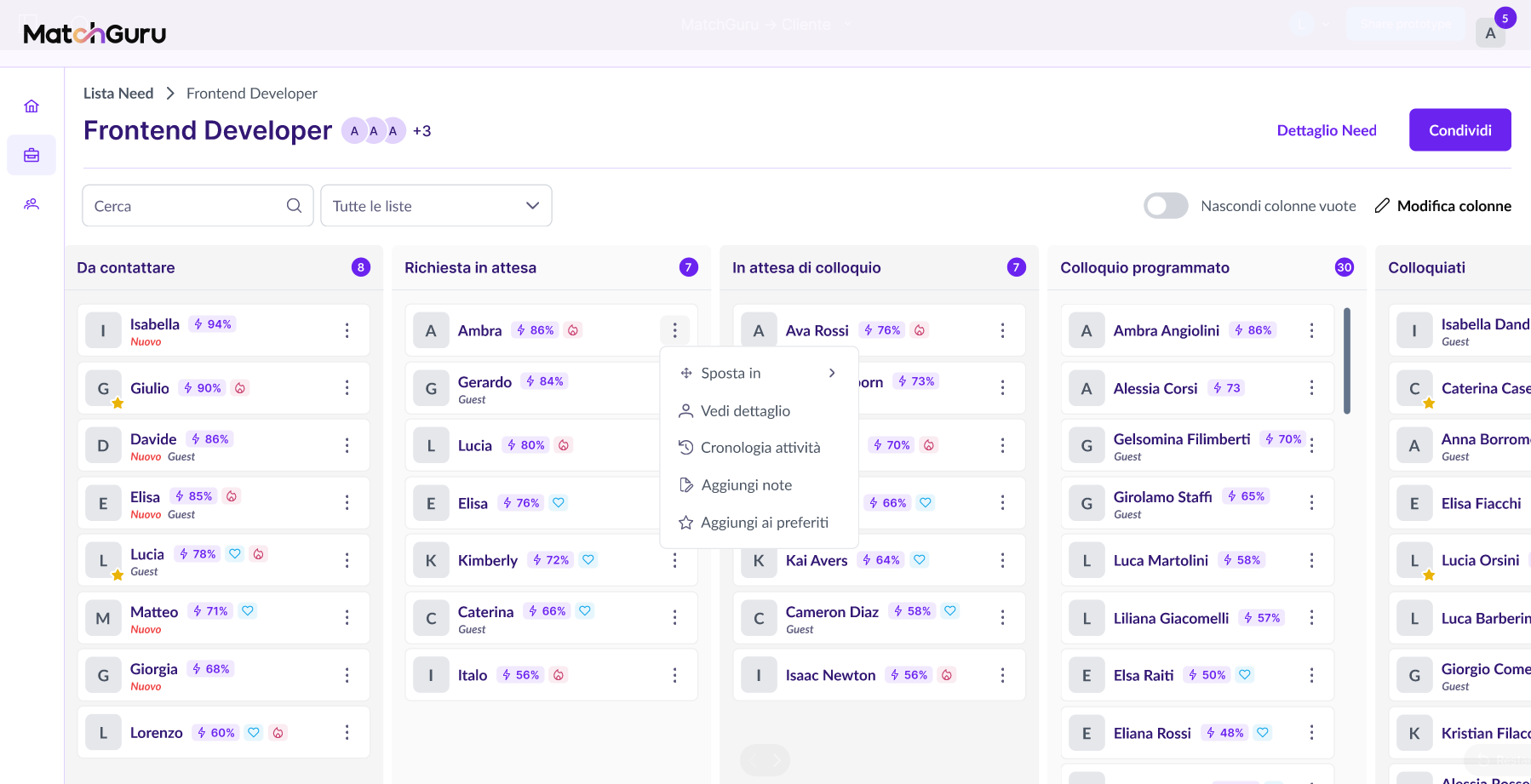Image resolution: width=1531 pixels, height=784 pixels.
Task: Open the Alessia Corsi card
Action: pyautogui.click(x=1197, y=388)
